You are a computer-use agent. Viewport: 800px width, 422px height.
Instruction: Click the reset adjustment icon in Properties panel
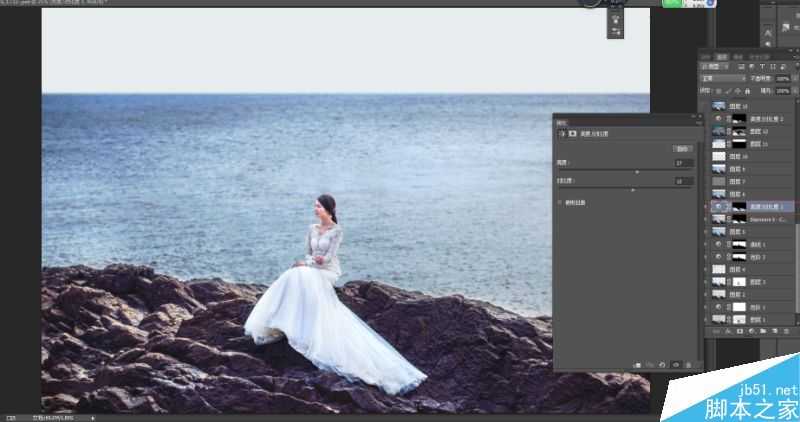point(662,365)
